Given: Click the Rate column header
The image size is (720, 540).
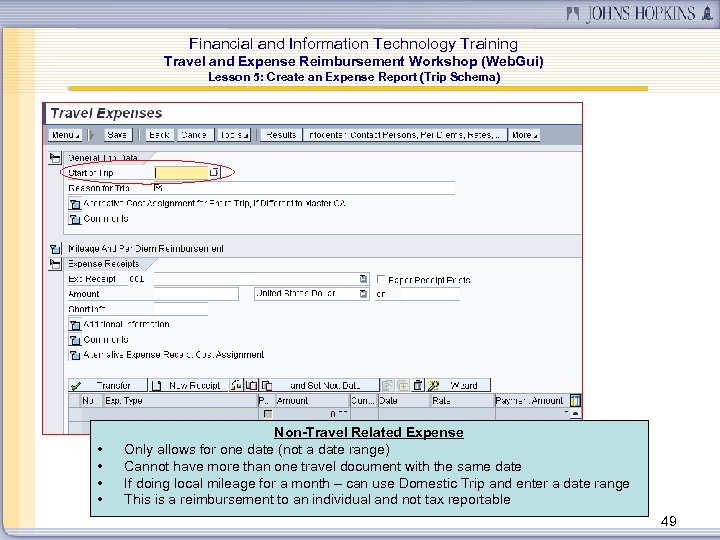Looking at the screenshot, I should tap(462, 400).
